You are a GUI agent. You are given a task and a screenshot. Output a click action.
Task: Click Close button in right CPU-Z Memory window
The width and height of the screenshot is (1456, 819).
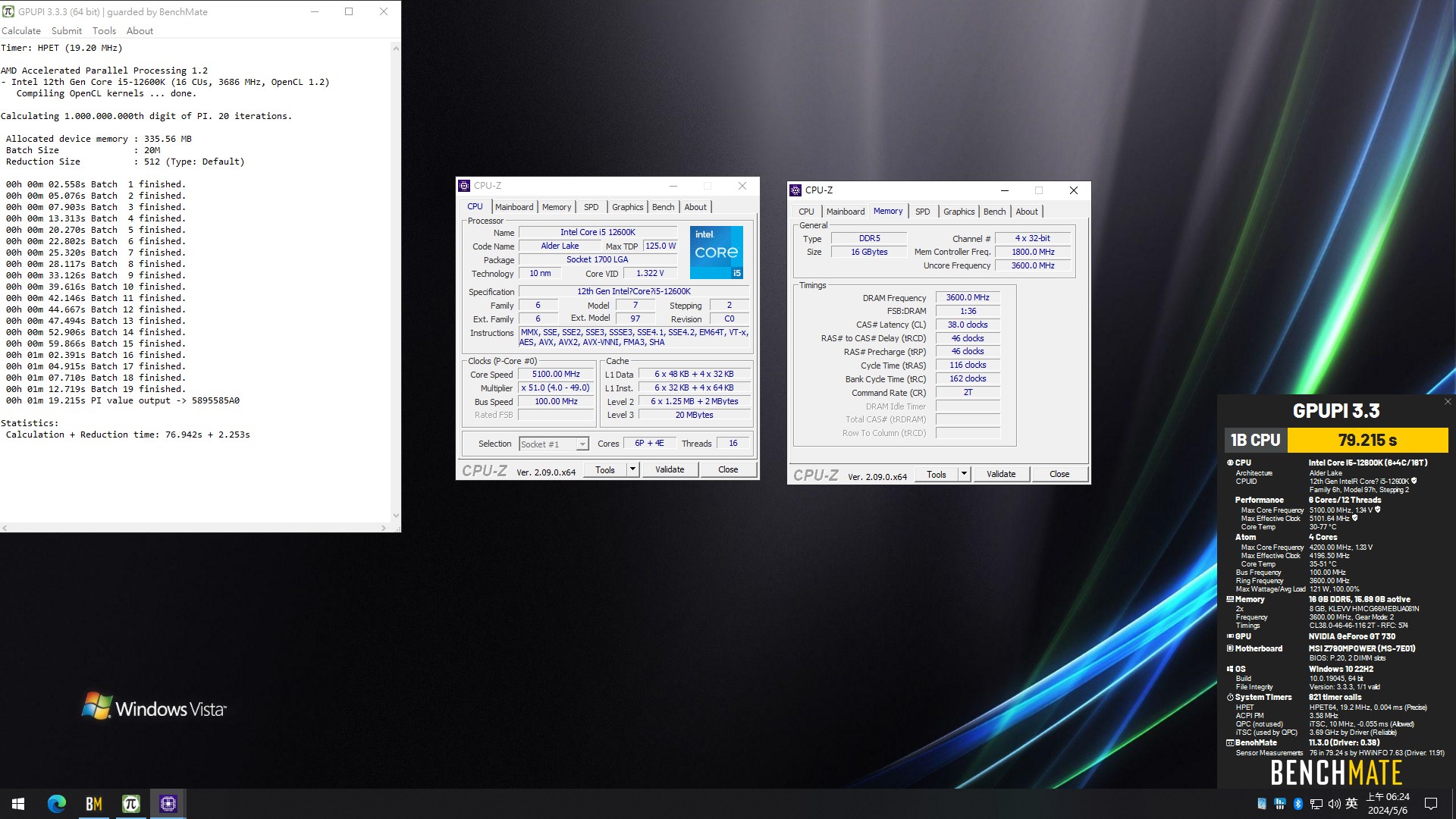[x=1059, y=474]
